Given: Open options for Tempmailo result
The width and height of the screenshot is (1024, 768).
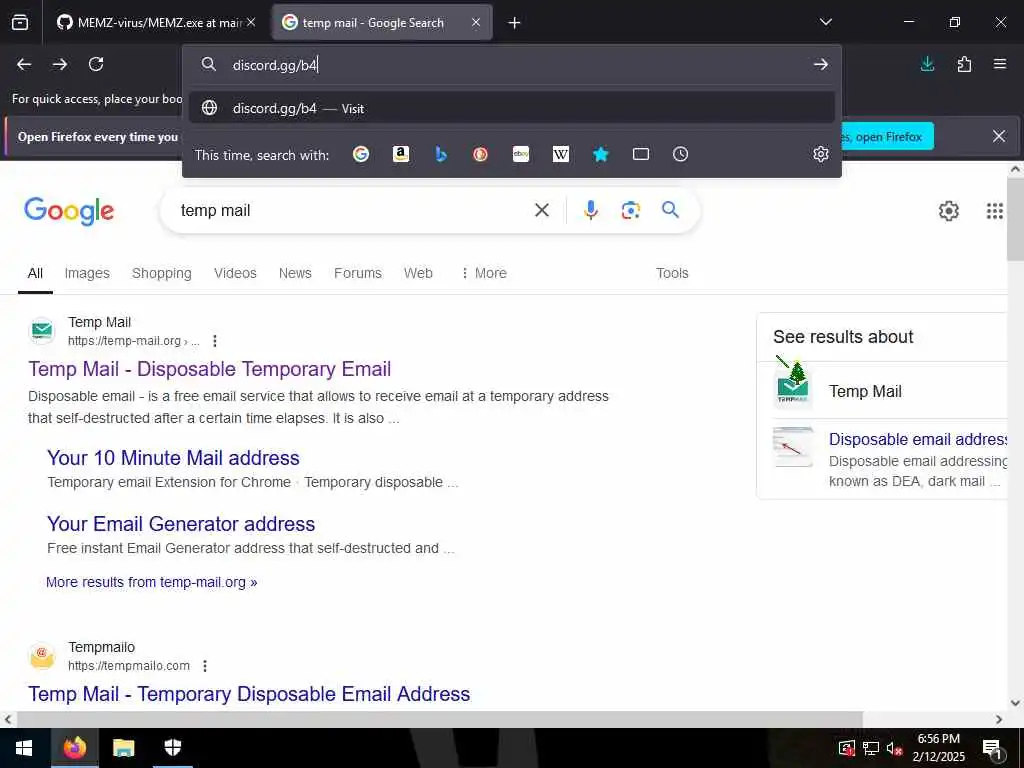Looking at the screenshot, I should [205, 666].
